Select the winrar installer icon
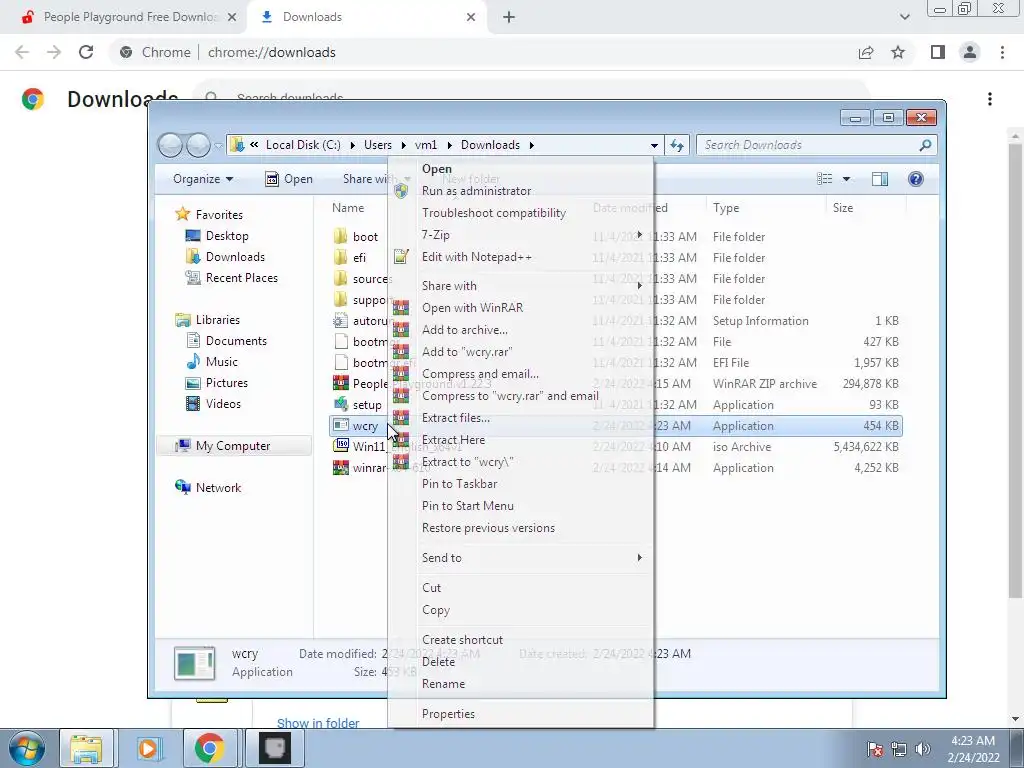Viewport: 1024px width, 768px height. tap(340, 468)
